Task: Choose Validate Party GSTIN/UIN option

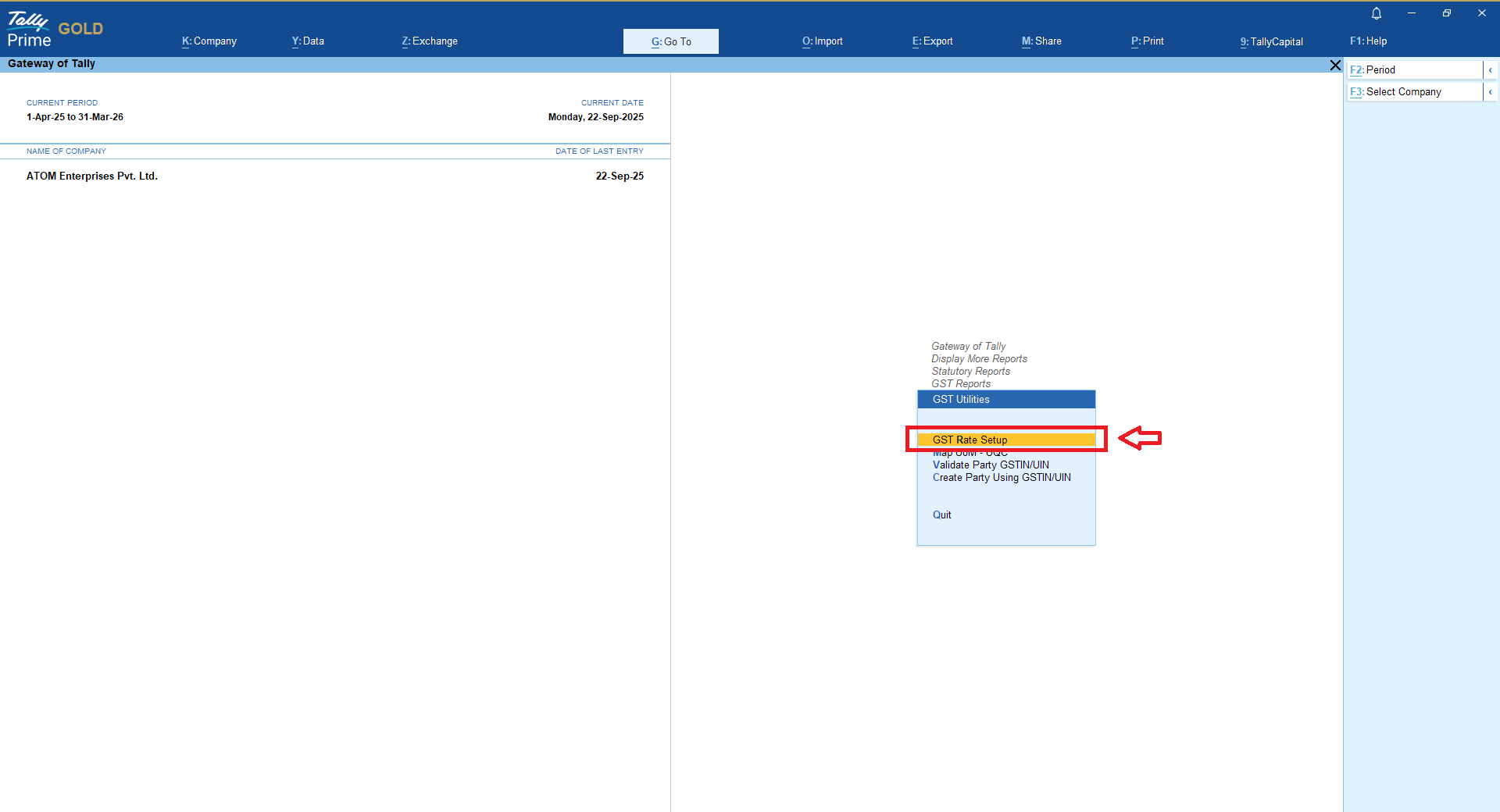Action: (x=991, y=465)
